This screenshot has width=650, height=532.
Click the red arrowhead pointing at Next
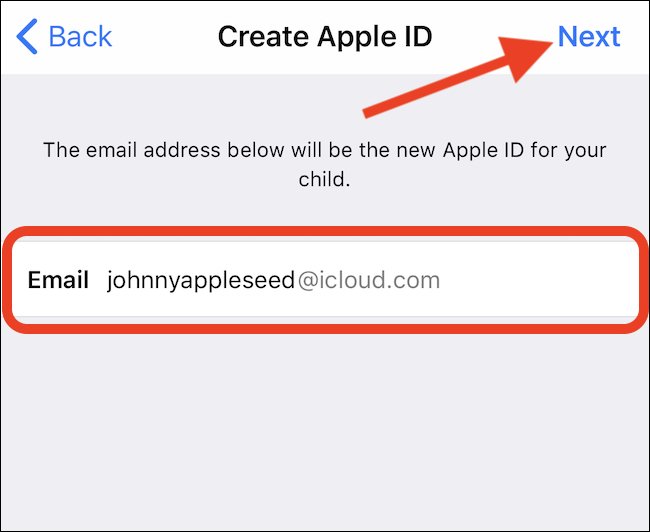[x=524, y=56]
